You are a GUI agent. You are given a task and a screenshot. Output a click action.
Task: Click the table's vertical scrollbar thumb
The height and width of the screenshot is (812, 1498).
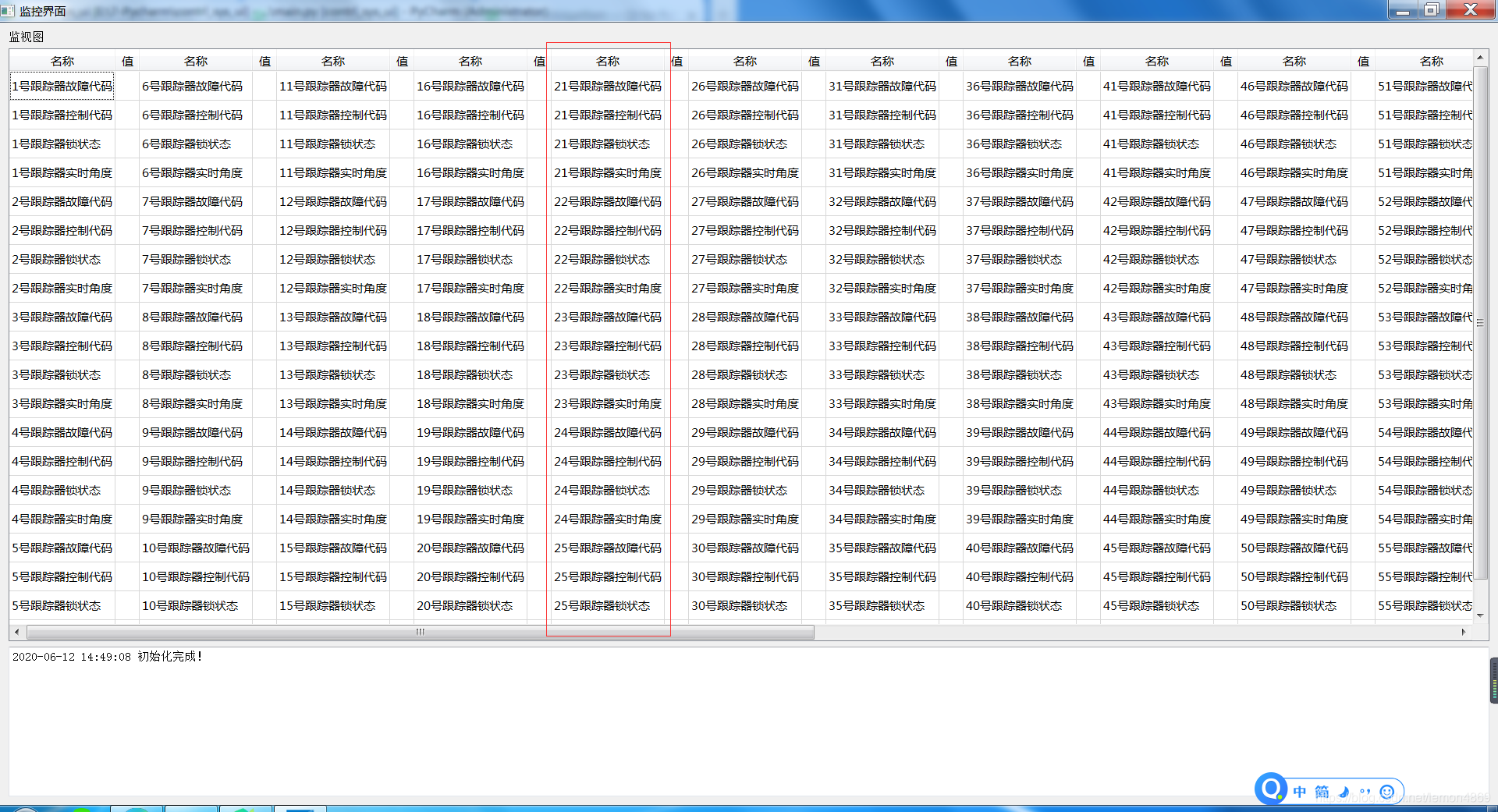point(1480,322)
